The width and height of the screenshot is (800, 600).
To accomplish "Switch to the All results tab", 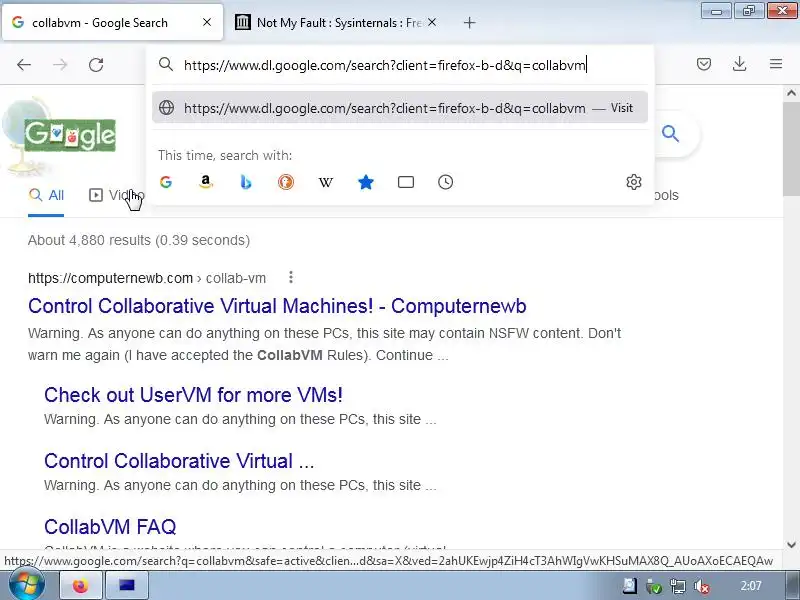I will (46, 195).
